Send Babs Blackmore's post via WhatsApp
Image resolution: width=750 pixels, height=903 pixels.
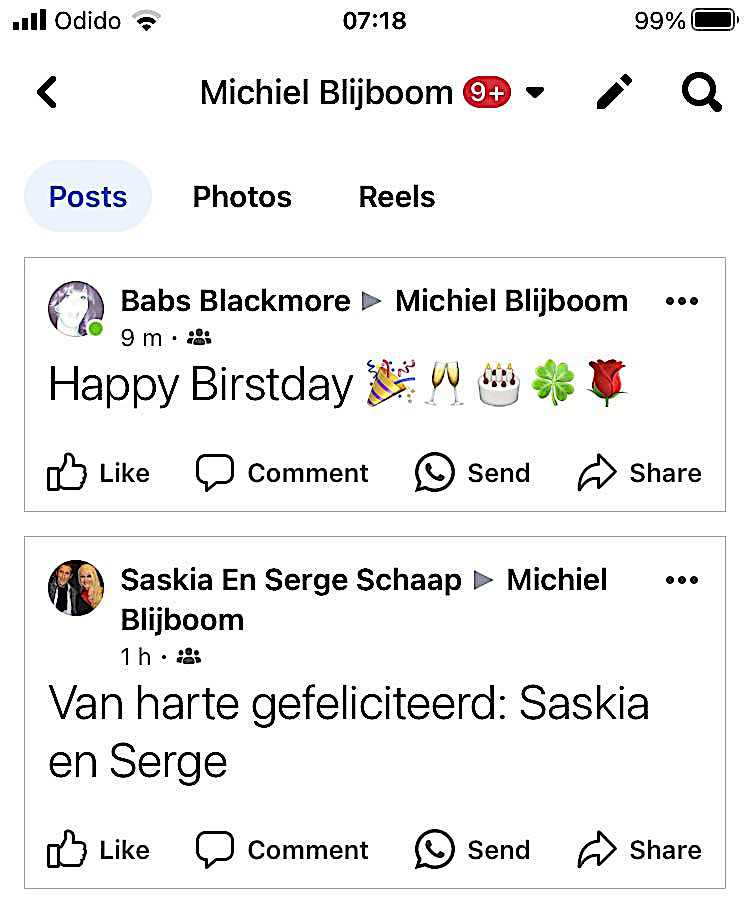pyautogui.click(x=472, y=473)
